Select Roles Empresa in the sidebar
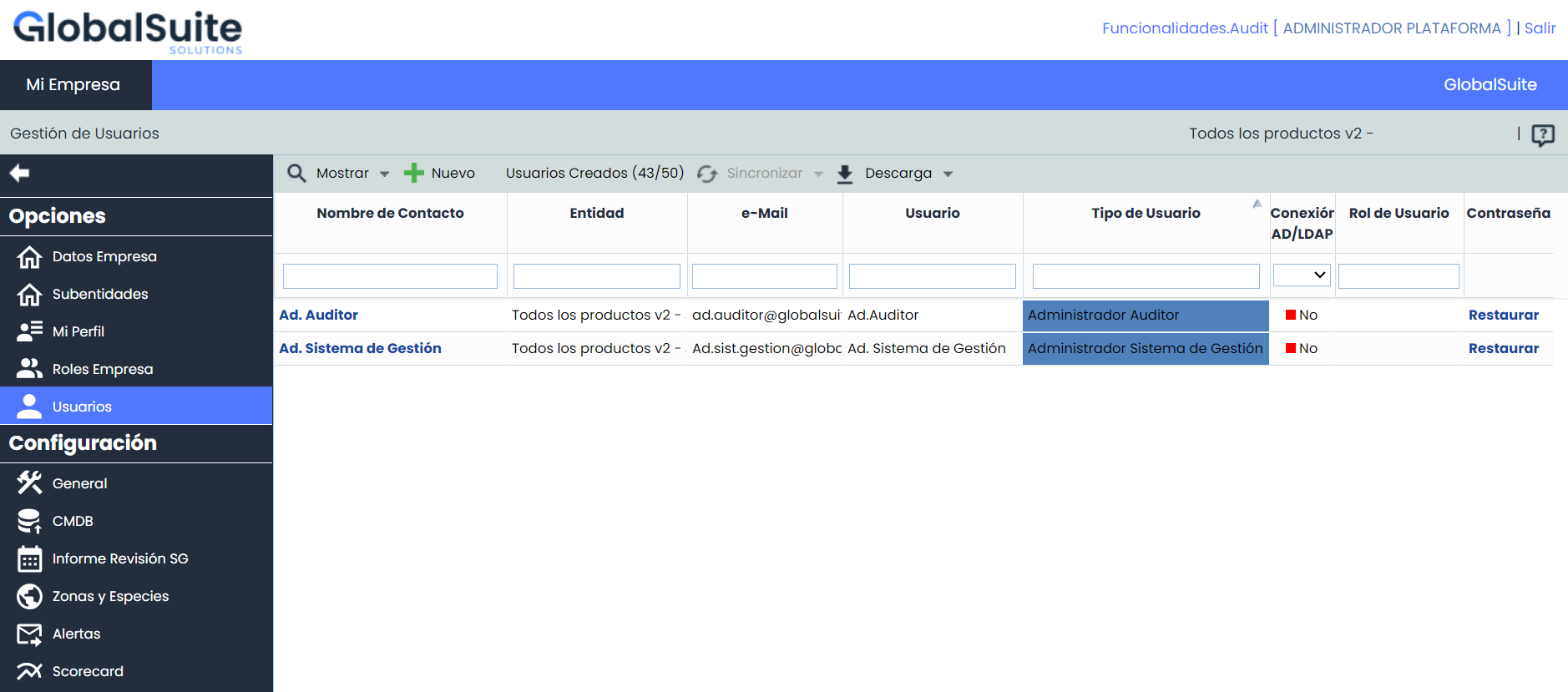The height and width of the screenshot is (692, 1568). (x=102, y=369)
